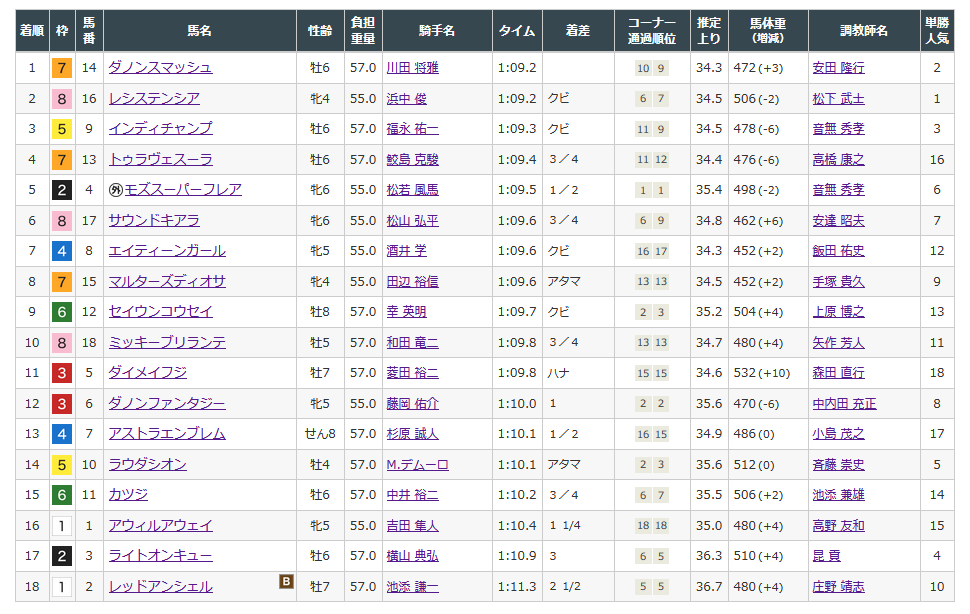
Task: Open trainer link 庄野 靖志
Action: pyautogui.click(x=839, y=587)
